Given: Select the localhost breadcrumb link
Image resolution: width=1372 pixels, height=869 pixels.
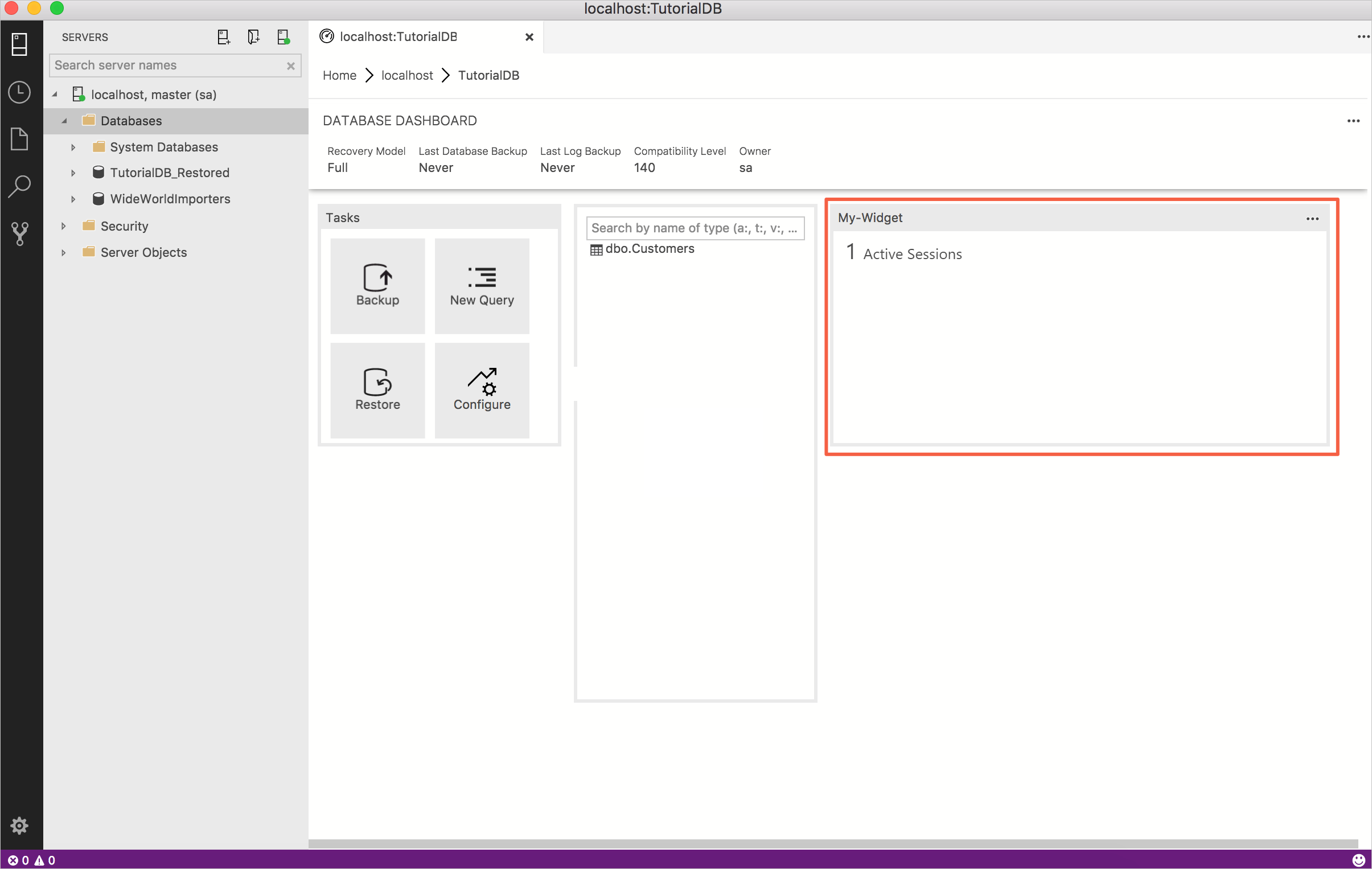Looking at the screenshot, I should (406, 75).
